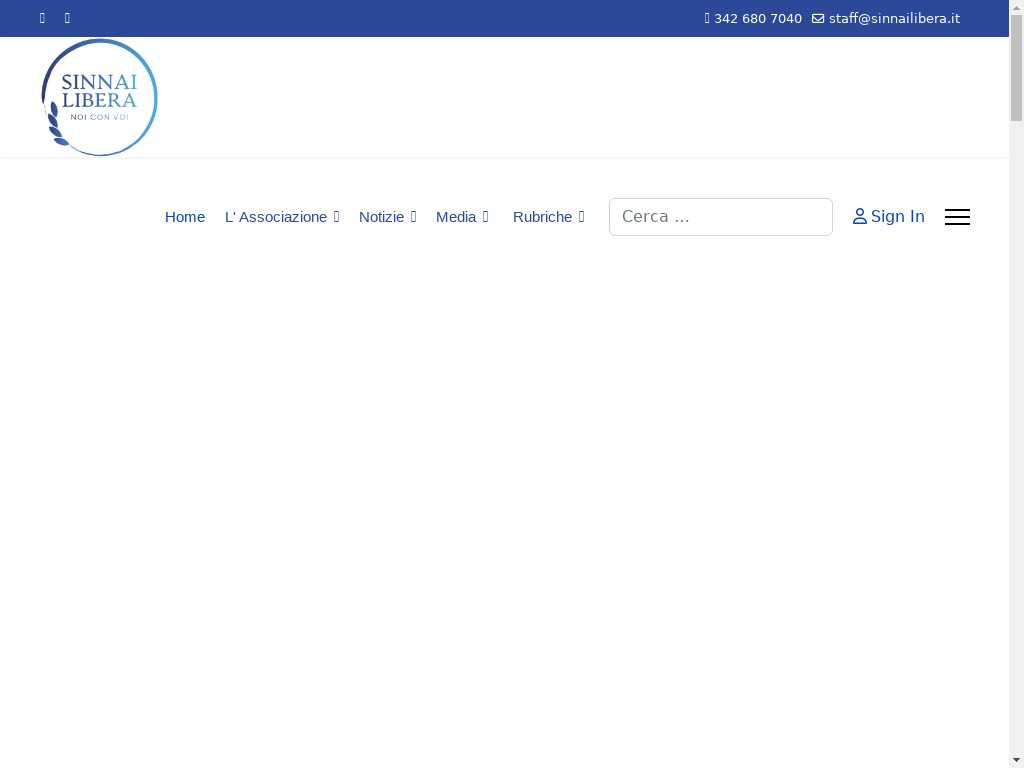Image resolution: width=1024 pixels, height=768 pixels.
Task: Expand the Notizie dropdown arrow
Action: tap(413, 217)
